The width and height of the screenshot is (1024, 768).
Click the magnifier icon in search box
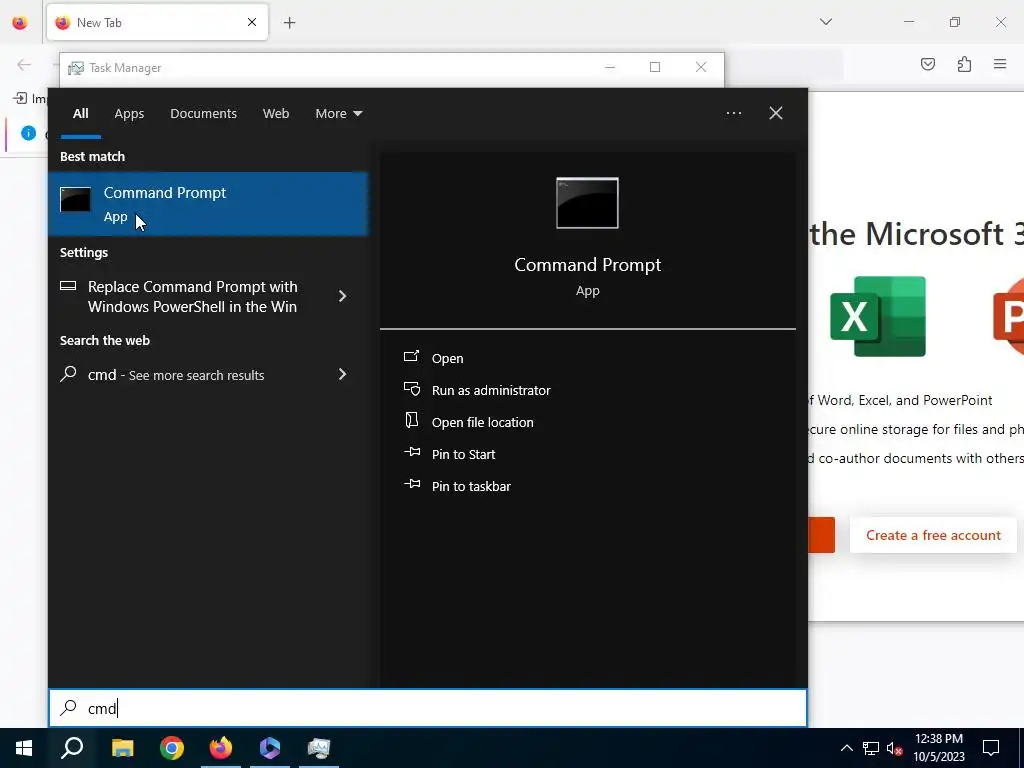pos(69,708)
